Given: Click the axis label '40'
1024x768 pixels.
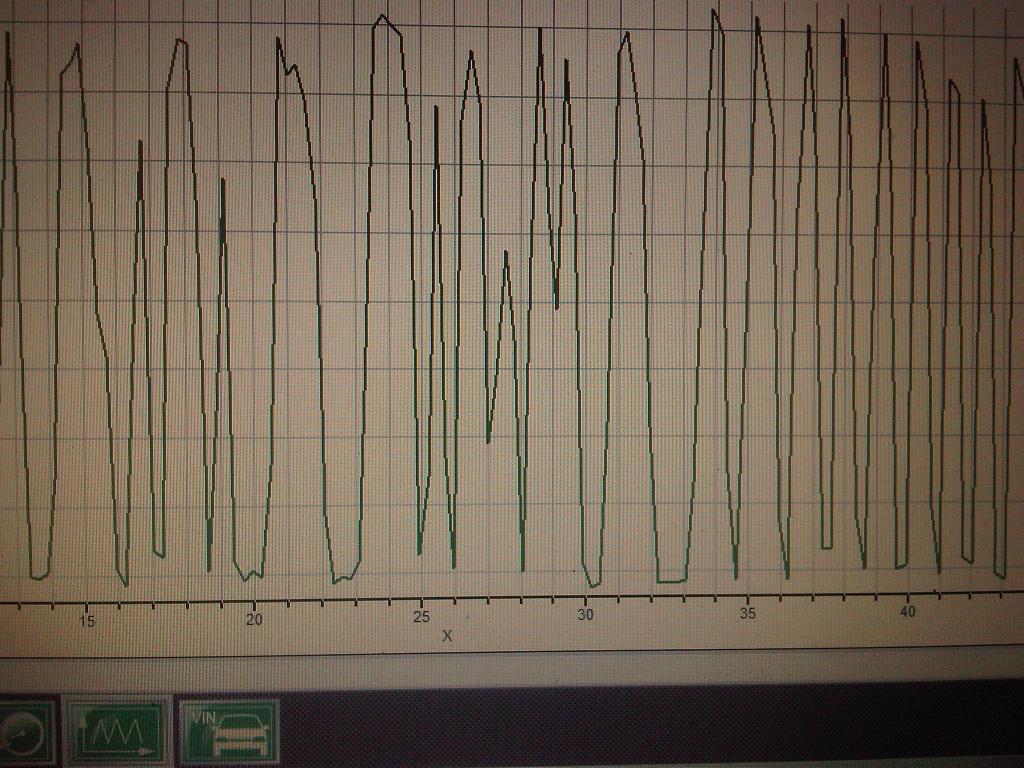Looking at the screenshot, I should click(908, 612).
